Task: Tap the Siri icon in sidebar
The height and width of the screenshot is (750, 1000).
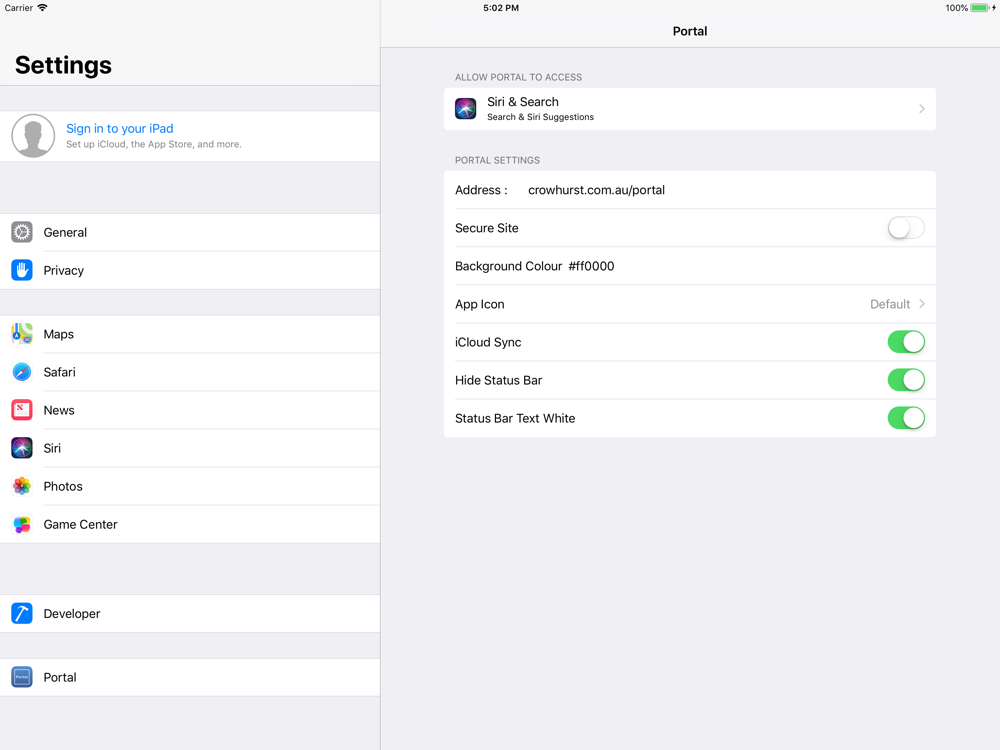Action: (22, 448)
